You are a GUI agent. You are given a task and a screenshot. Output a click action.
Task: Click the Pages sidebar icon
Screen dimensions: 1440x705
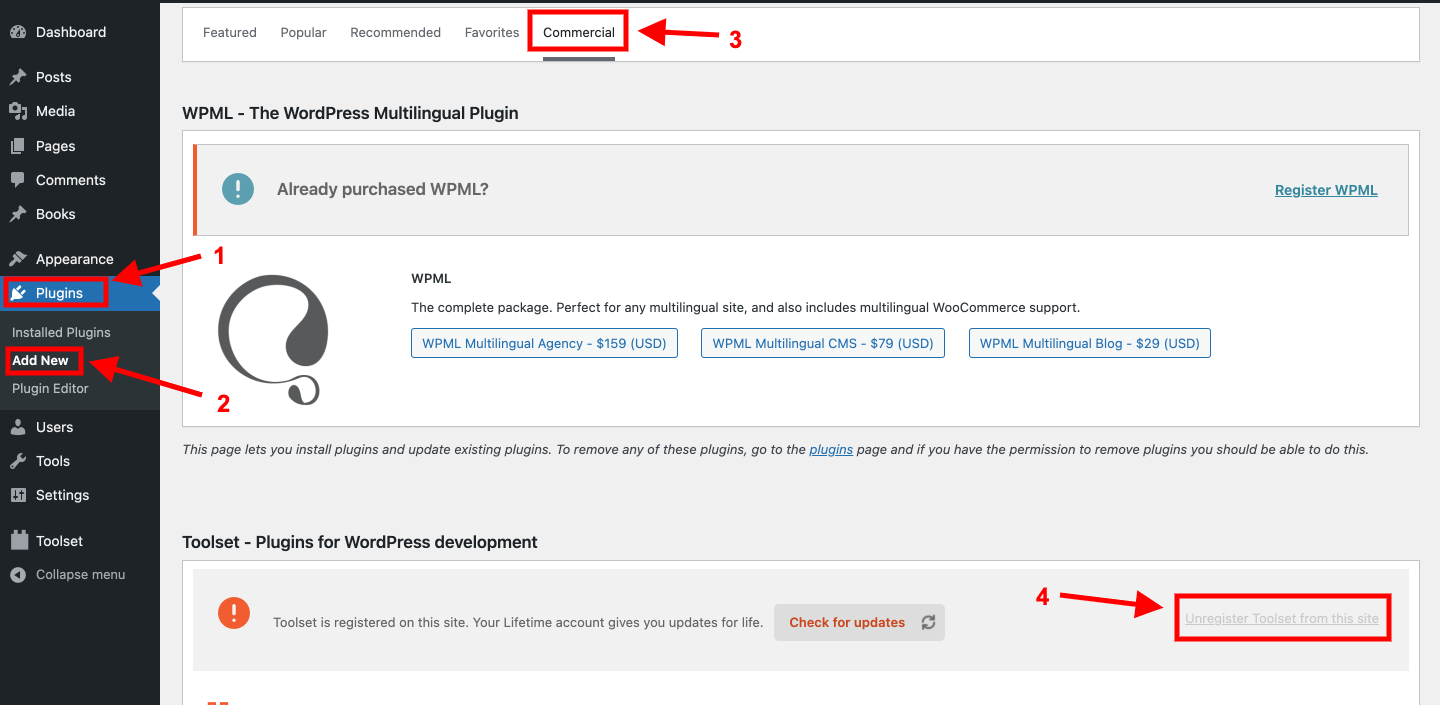click(x=18, y=146)
